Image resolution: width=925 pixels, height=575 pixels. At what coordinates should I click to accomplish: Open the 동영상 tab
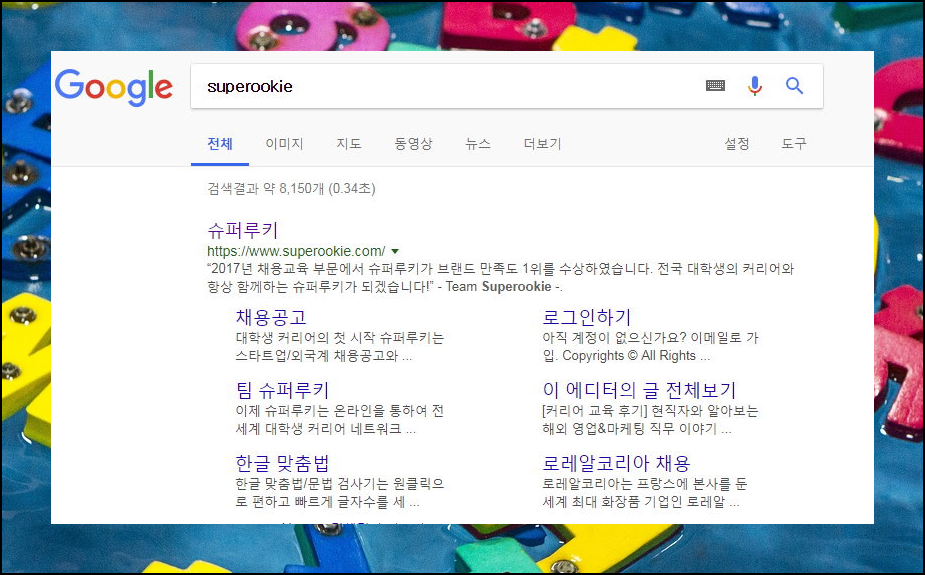[413, 144]
